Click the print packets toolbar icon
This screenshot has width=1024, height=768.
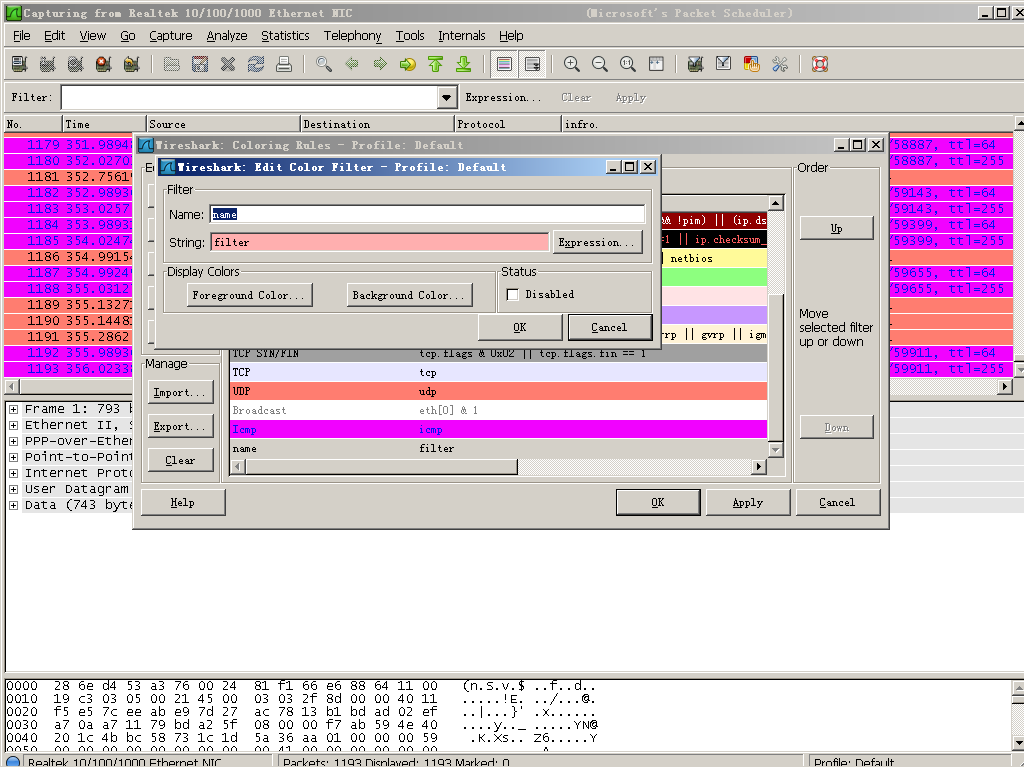tap(283, 64)
